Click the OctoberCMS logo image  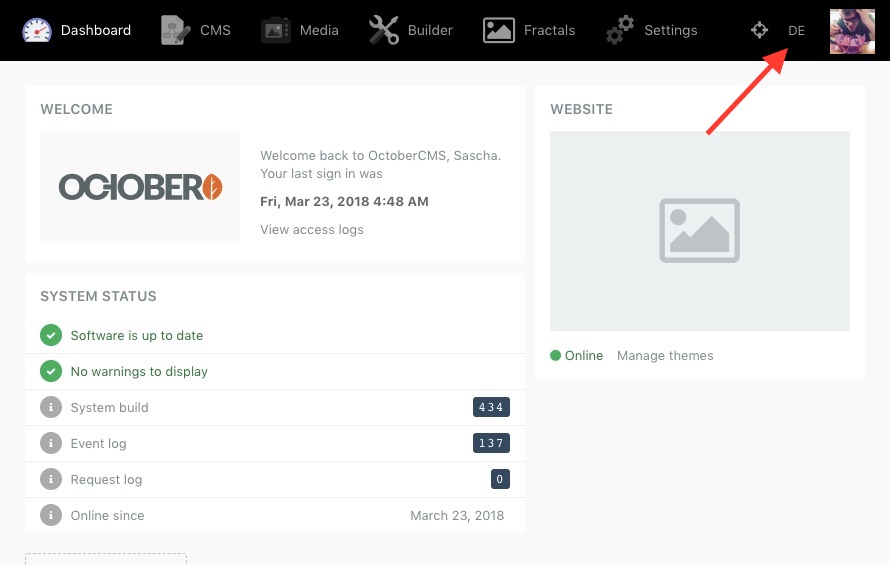(x=140, y=186)
